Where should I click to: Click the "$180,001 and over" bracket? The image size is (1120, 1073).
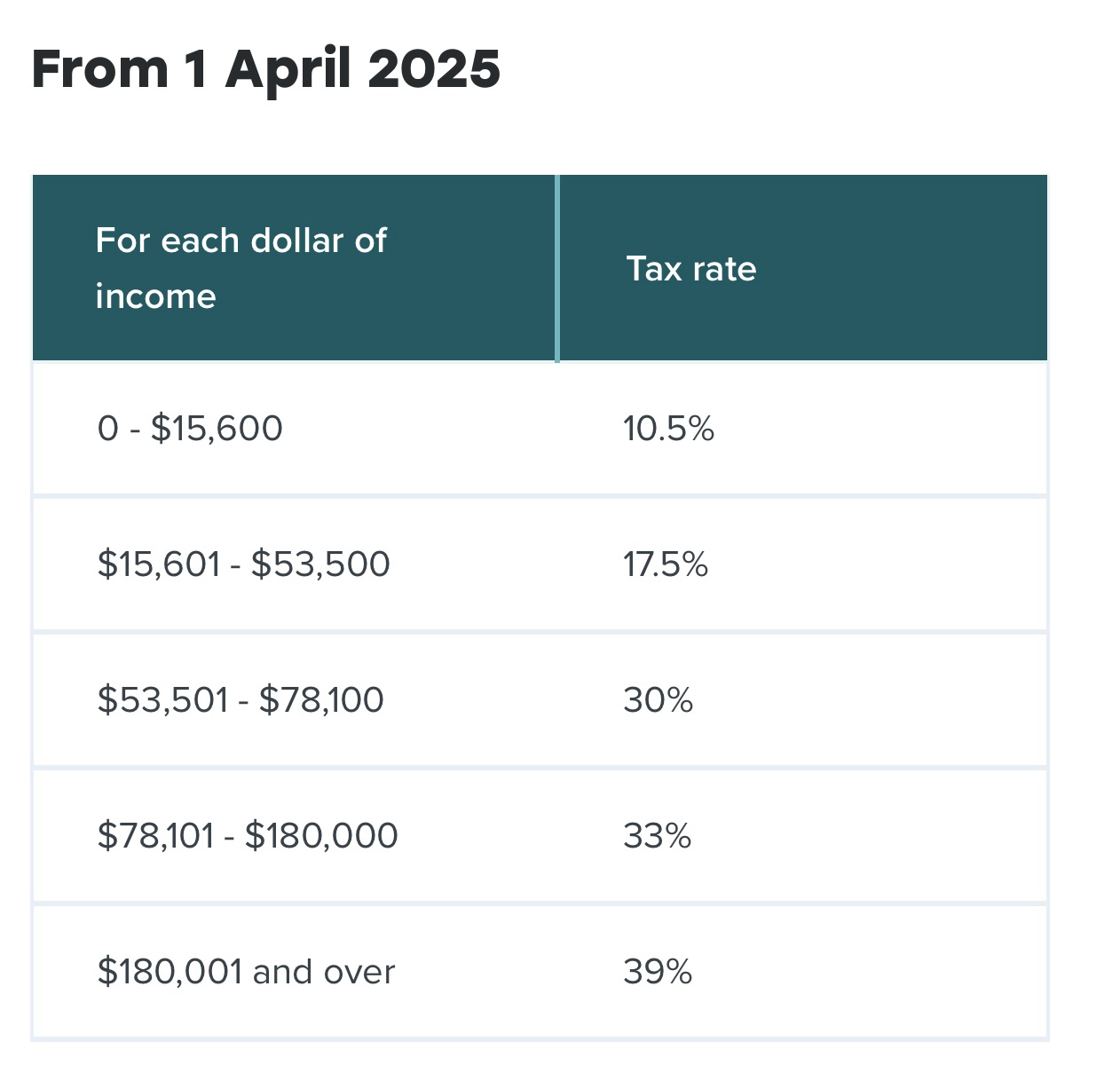click(x=246, y=972)
